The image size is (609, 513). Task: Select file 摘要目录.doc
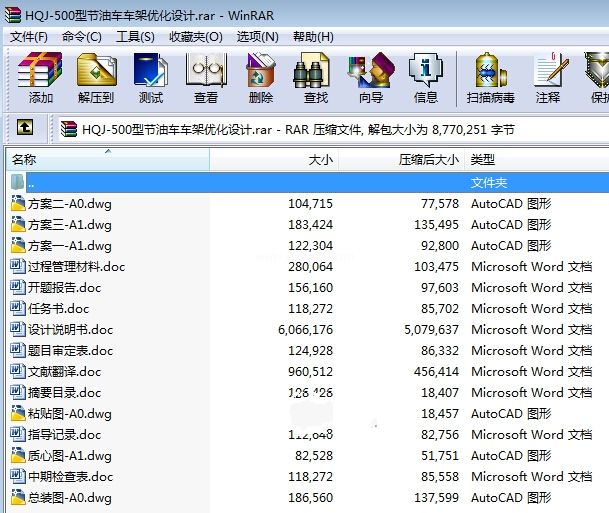[x=64, y=392]
